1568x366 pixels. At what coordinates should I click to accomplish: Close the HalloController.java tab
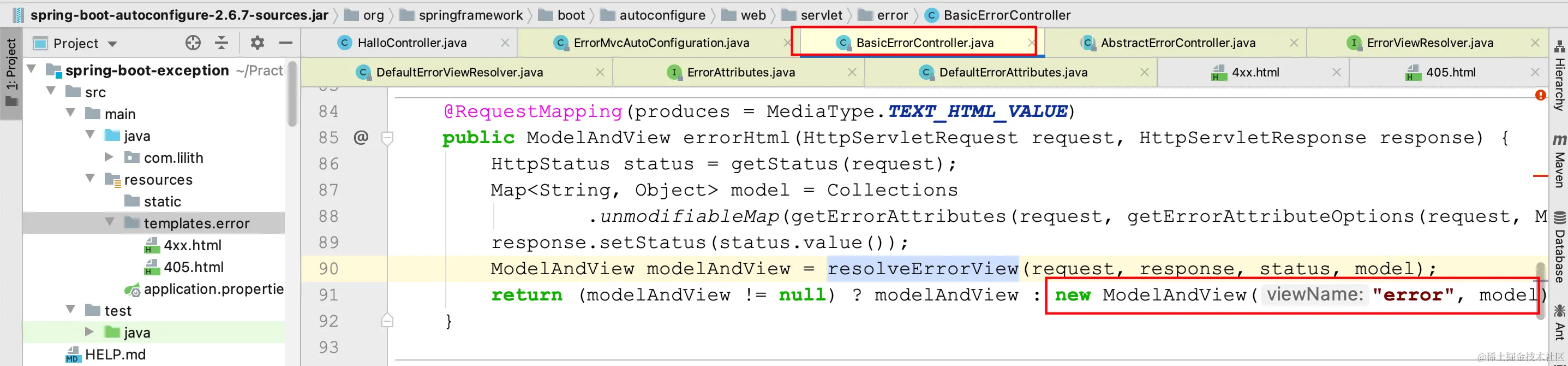(x=505, y=43)
